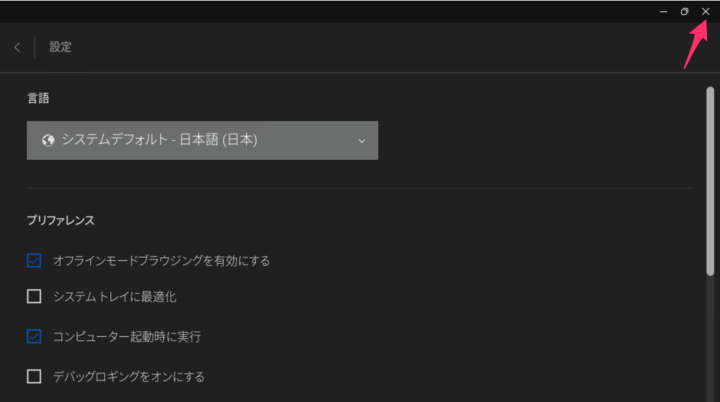Click the scrollbar track below the thumb

coord(710,340)
